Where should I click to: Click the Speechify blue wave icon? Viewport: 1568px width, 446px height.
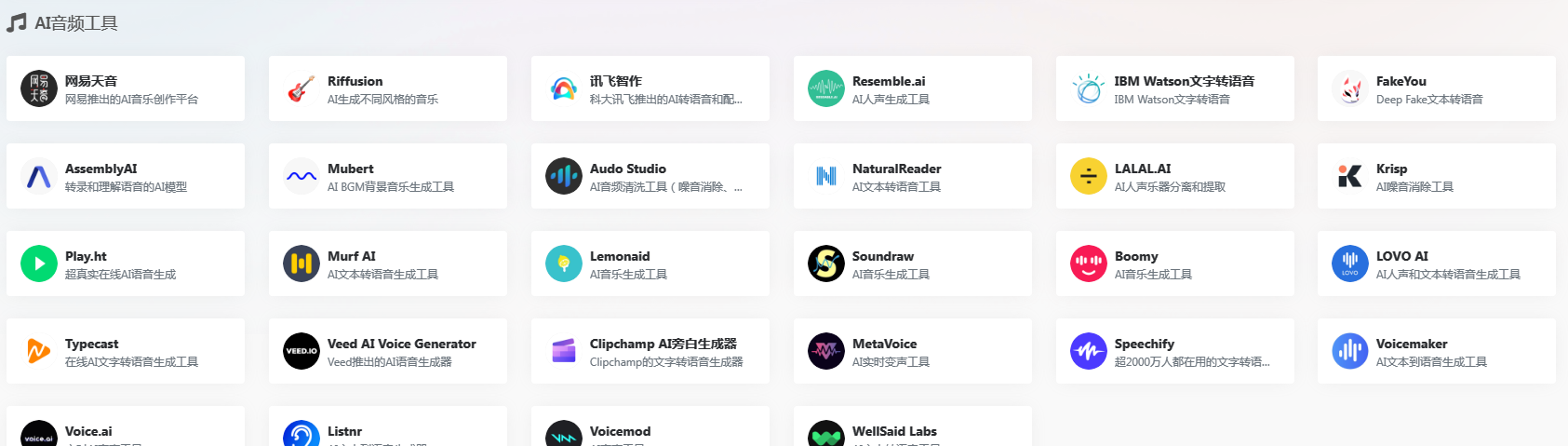pos(1089,351)
